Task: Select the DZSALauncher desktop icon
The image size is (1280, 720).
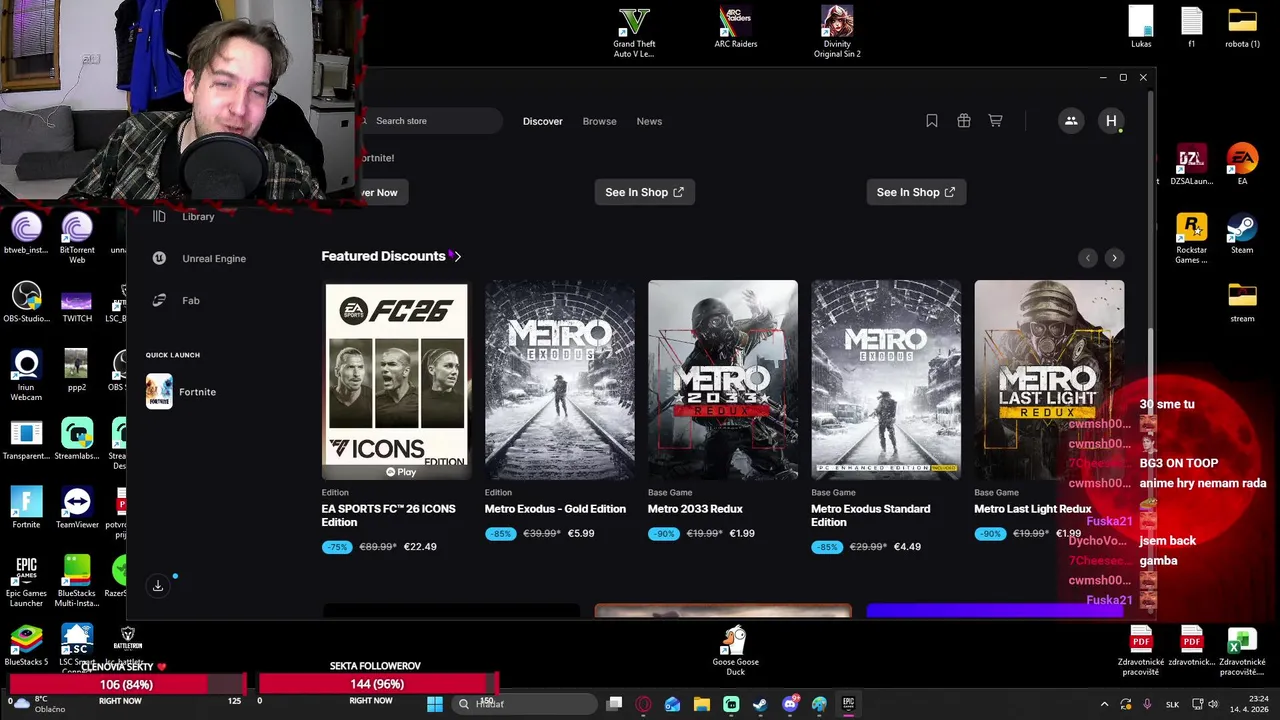Action: [1191, 166]
